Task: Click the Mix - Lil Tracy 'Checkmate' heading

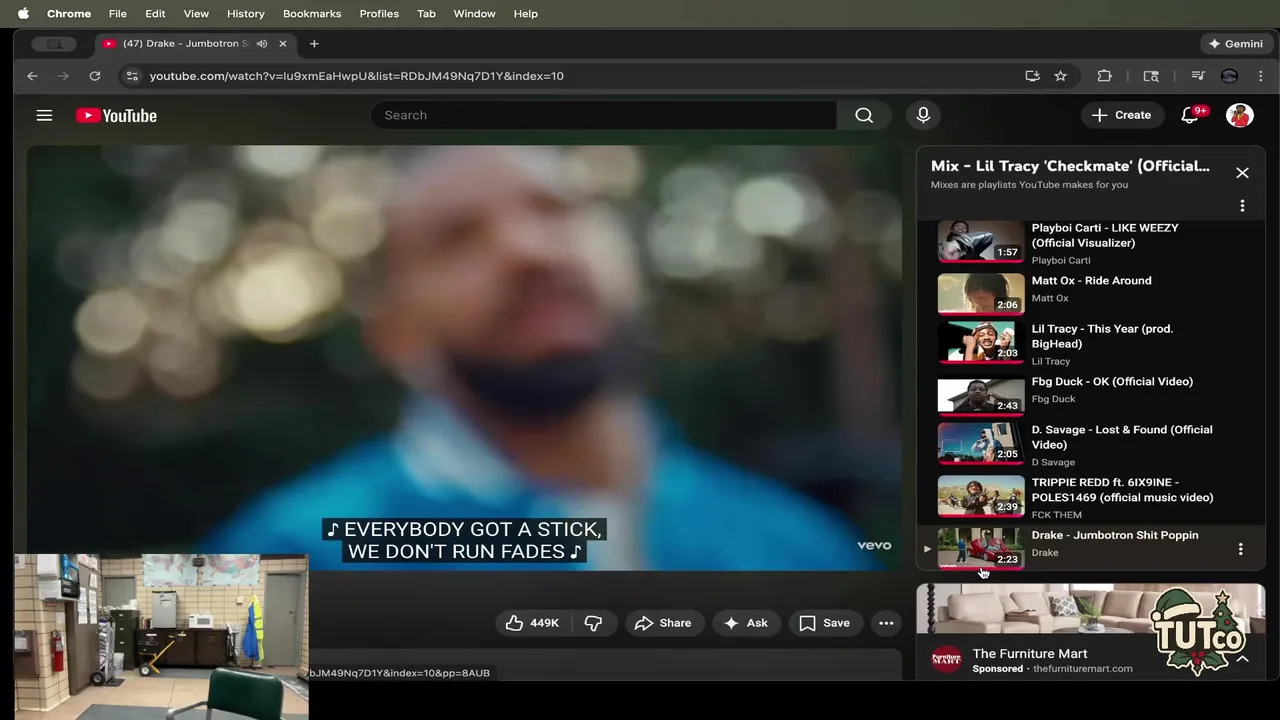Action: point(1070,166)
